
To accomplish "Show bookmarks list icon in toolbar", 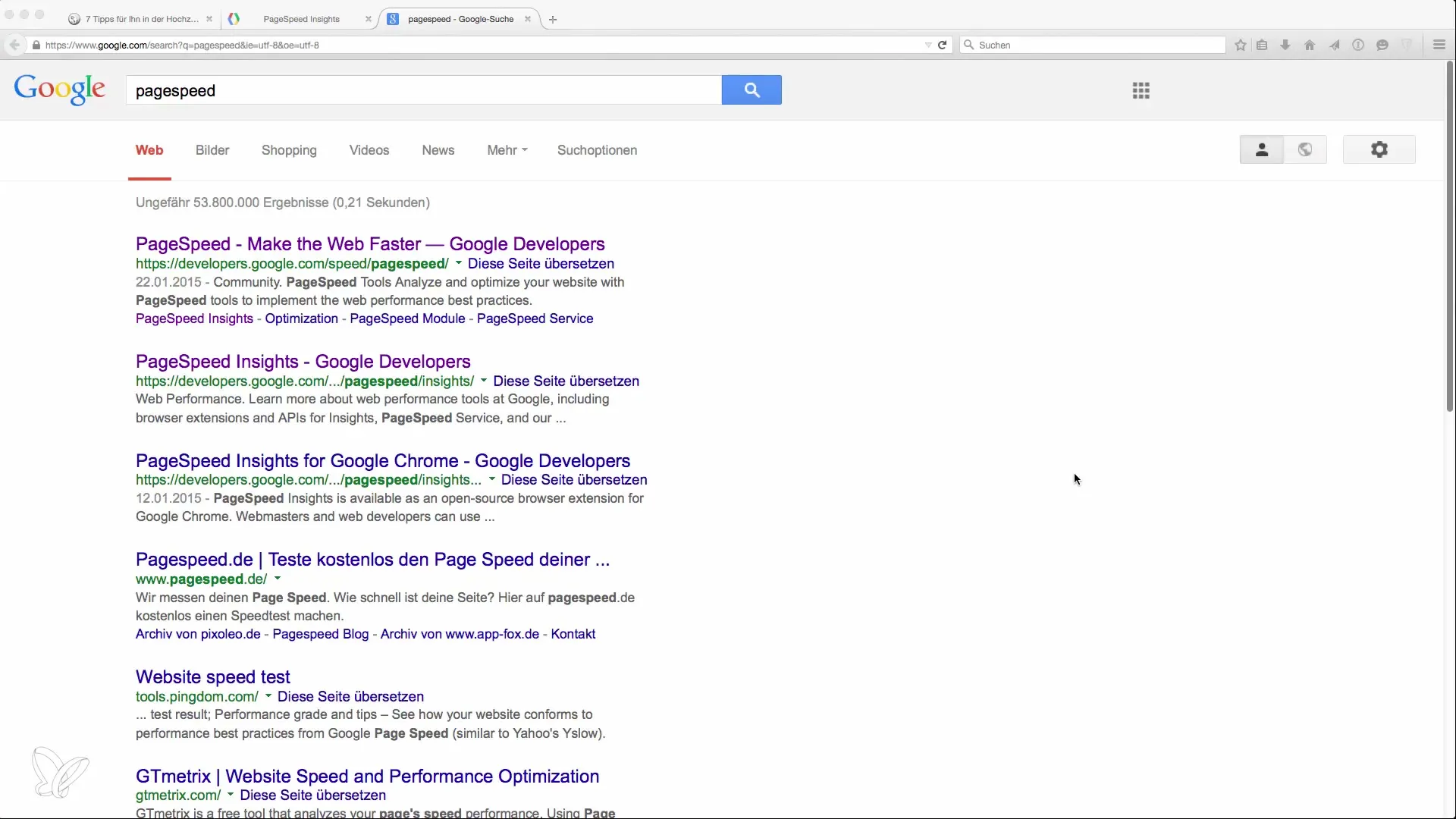I will tap(1262, 45).
